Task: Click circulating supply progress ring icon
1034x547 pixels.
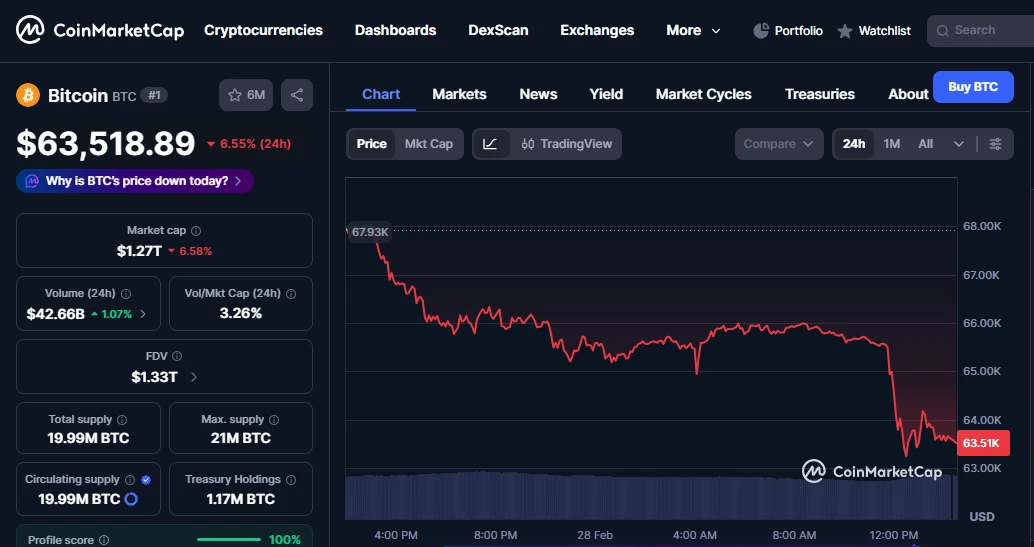Action: pos(131,499)
